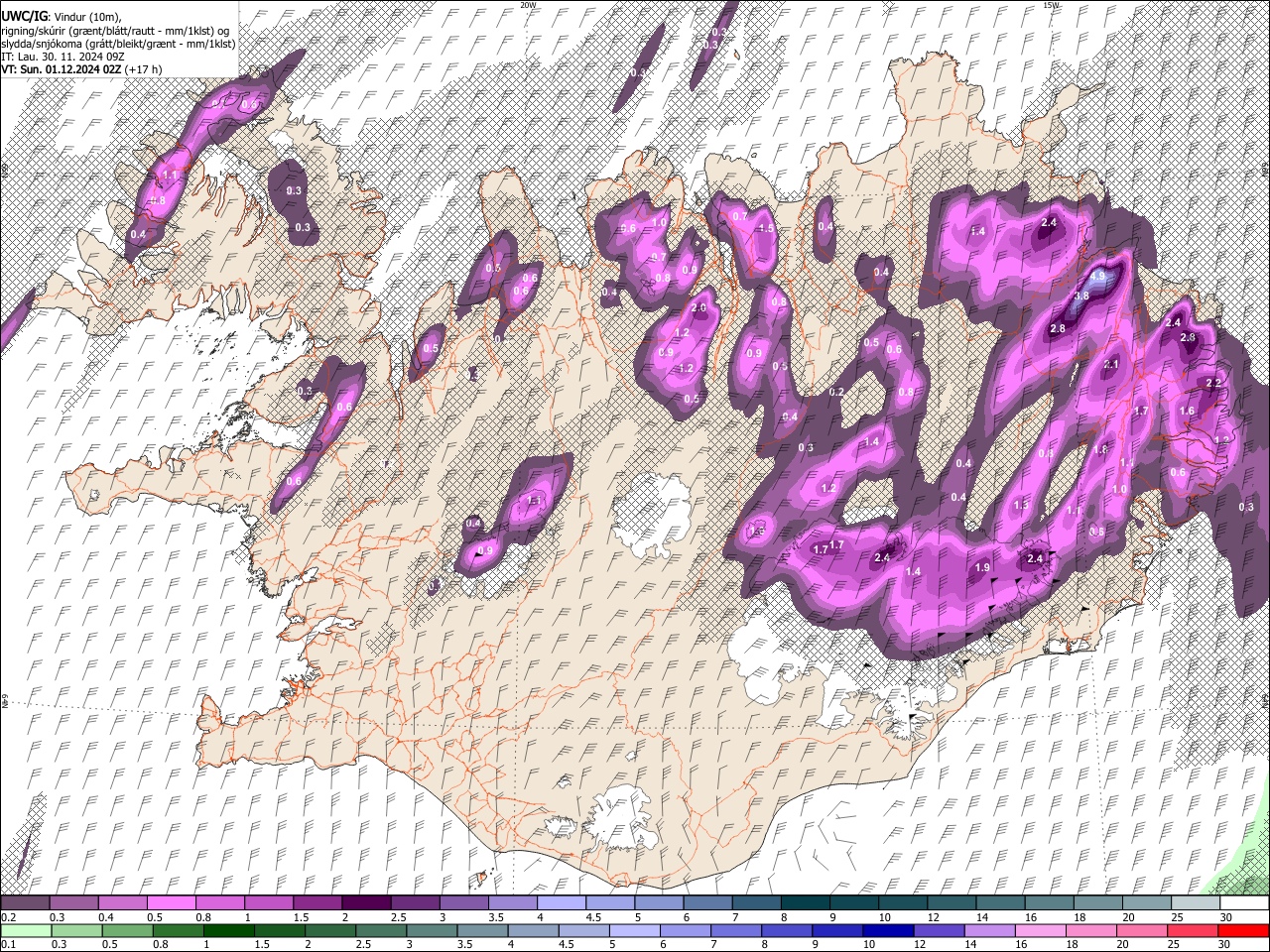Click the crimson 25–30 swatch in lower legend row
1270x952 pixels.
pyautogui.click(x=1194, y=930)
